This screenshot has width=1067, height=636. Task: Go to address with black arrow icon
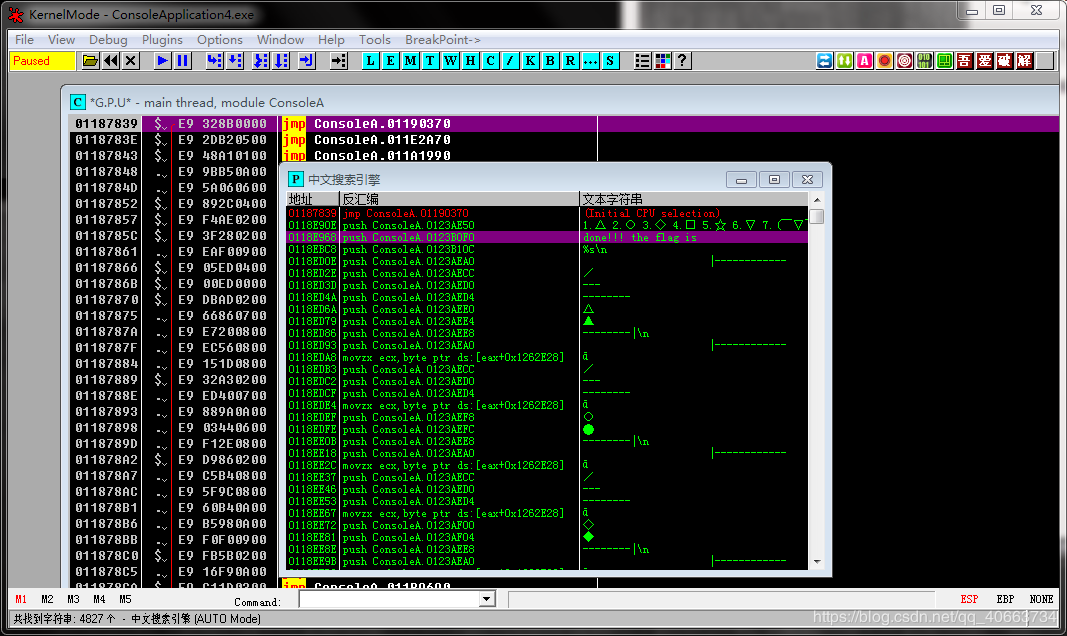point(339,61)
